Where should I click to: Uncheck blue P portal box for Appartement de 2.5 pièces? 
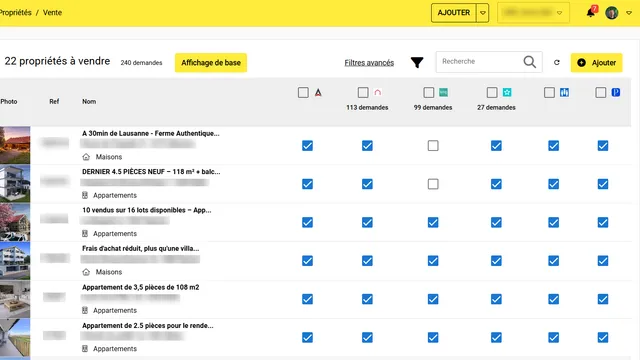[x=603, y=338]
